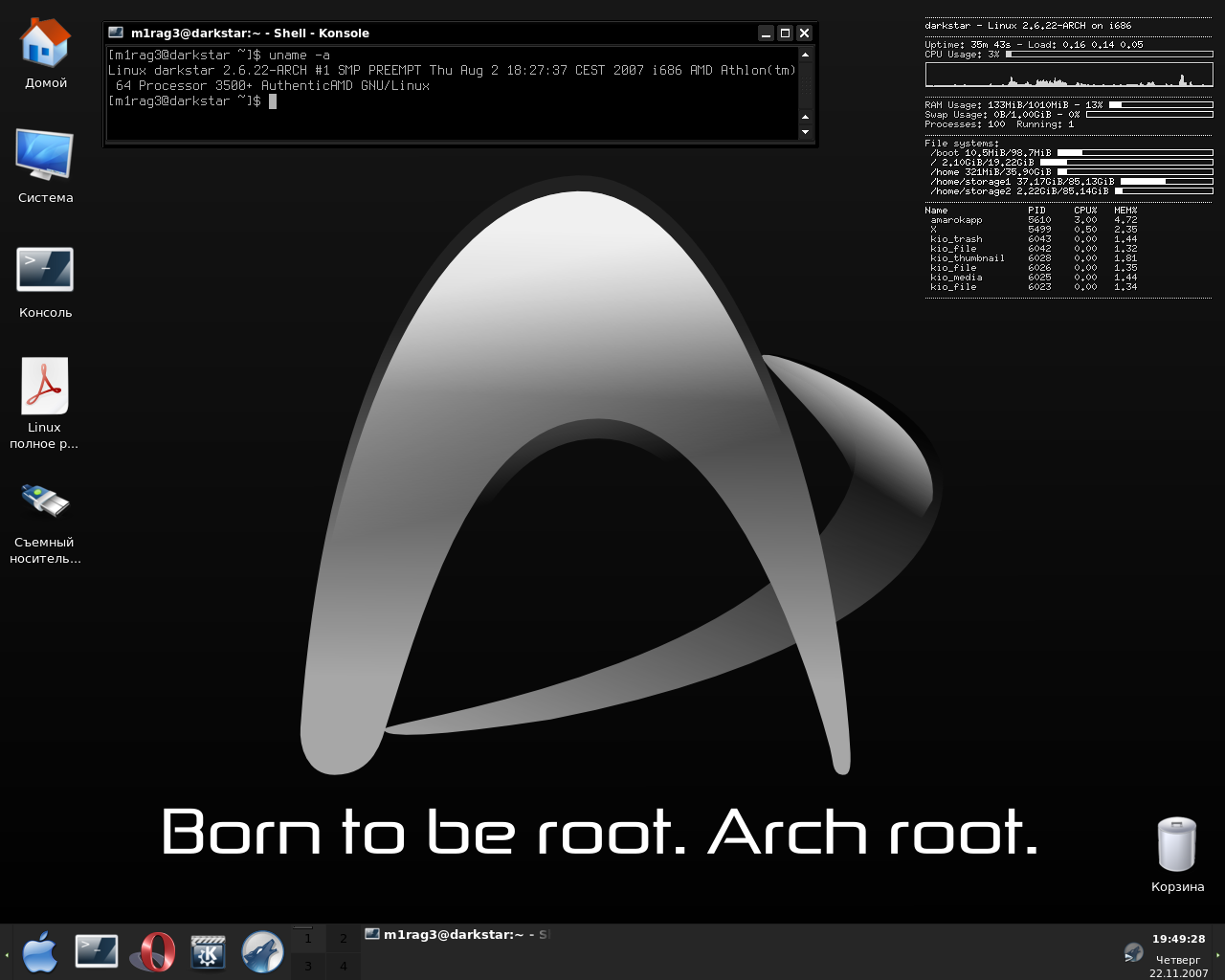Open the Linux полное р... PDF file
The height and width of the screenshot is (980, 1225).
click(x=44, y=403)
